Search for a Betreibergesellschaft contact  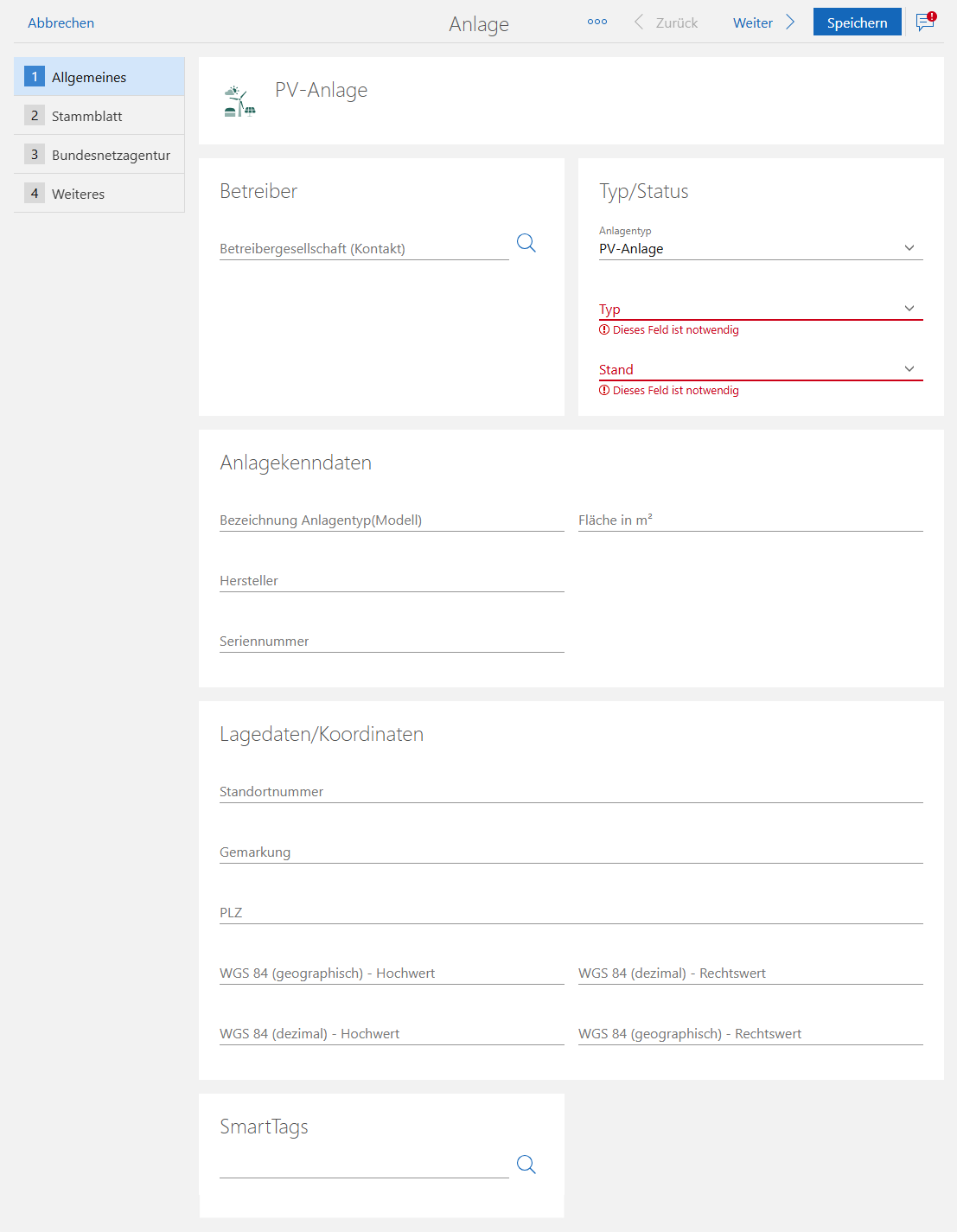tap(526, 244)
